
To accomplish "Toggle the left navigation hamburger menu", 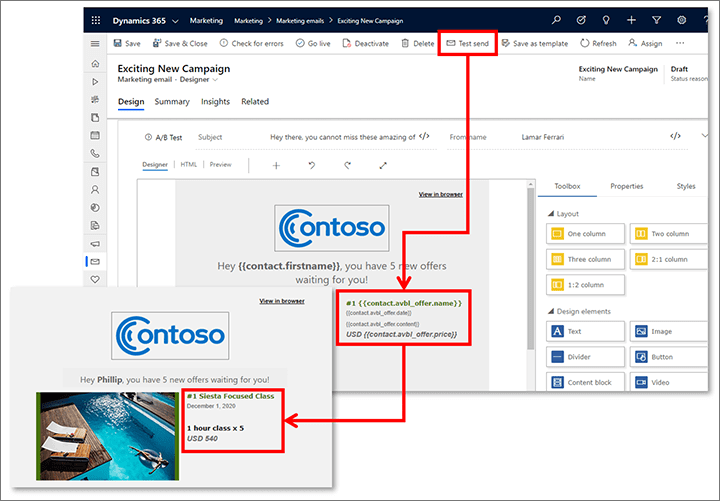I will 95,44.
